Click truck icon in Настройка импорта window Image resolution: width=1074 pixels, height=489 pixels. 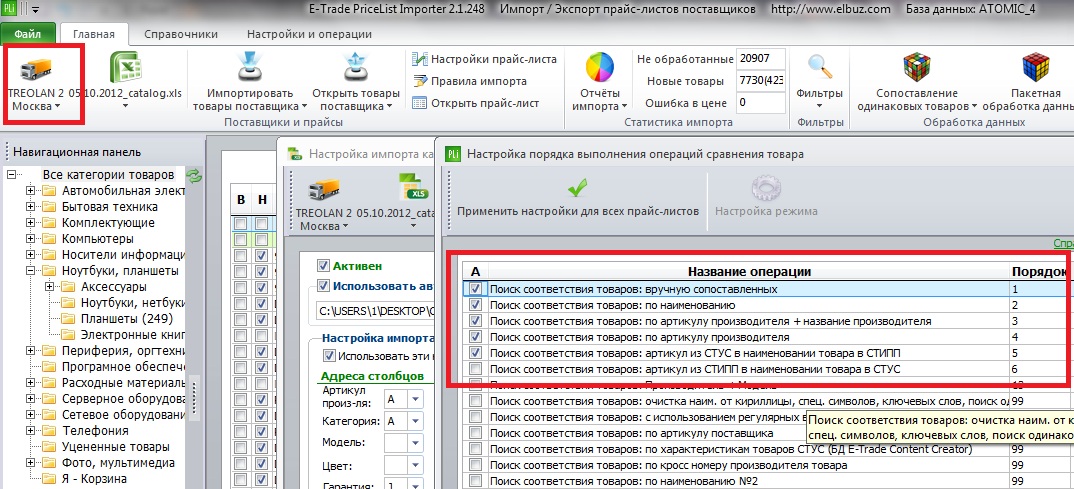point(324,190)
